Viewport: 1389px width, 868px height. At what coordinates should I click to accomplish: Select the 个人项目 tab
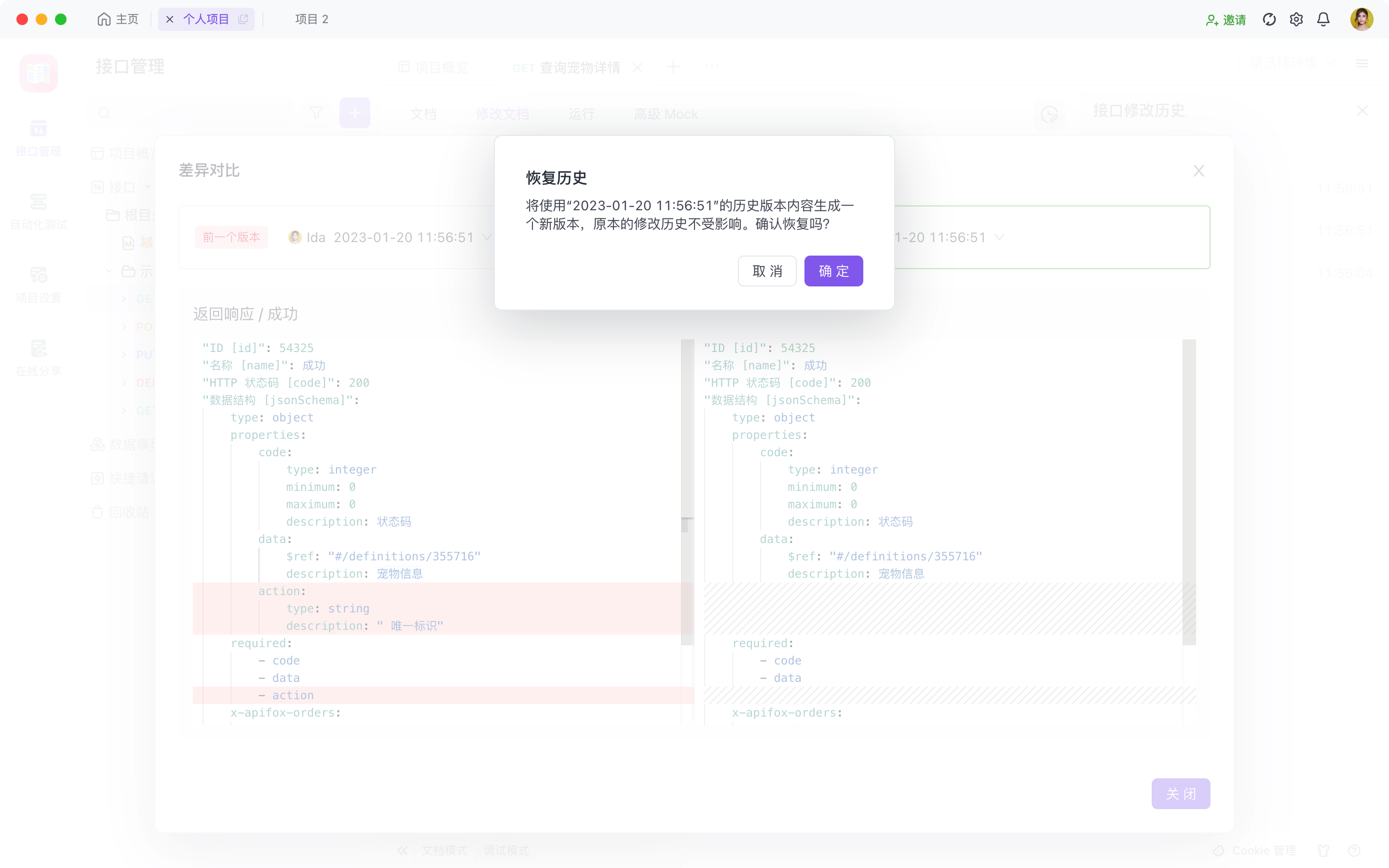point(206,19)
